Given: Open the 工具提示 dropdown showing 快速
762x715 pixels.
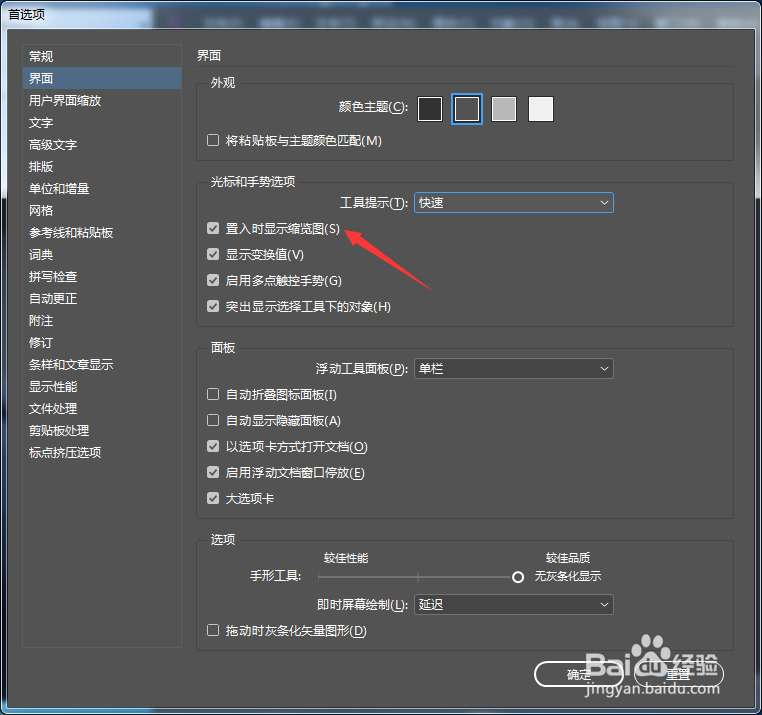Looking at the screenshot, I should pos(514,203).
